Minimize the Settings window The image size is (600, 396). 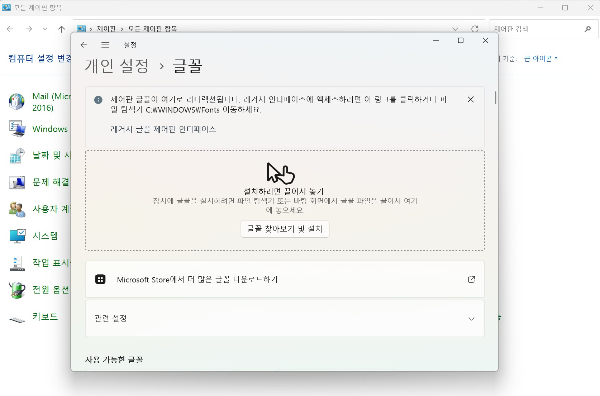coord(436,41)
